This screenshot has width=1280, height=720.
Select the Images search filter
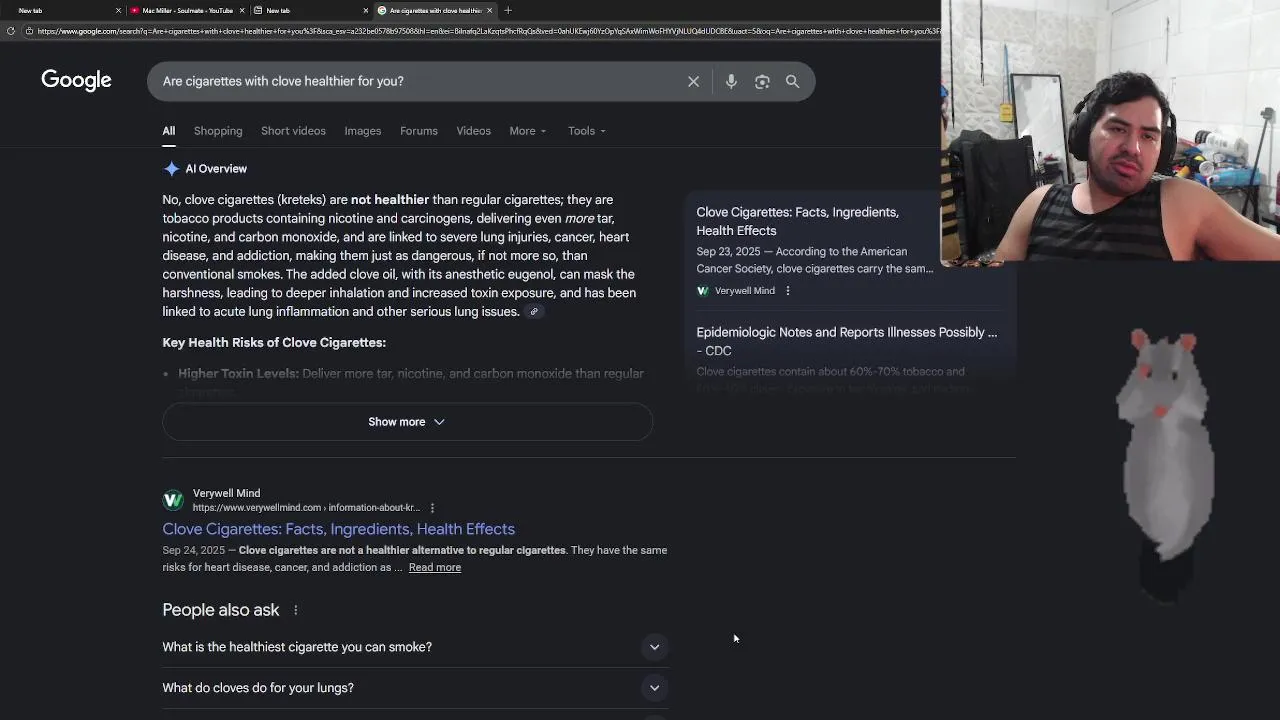coord(363,131)
